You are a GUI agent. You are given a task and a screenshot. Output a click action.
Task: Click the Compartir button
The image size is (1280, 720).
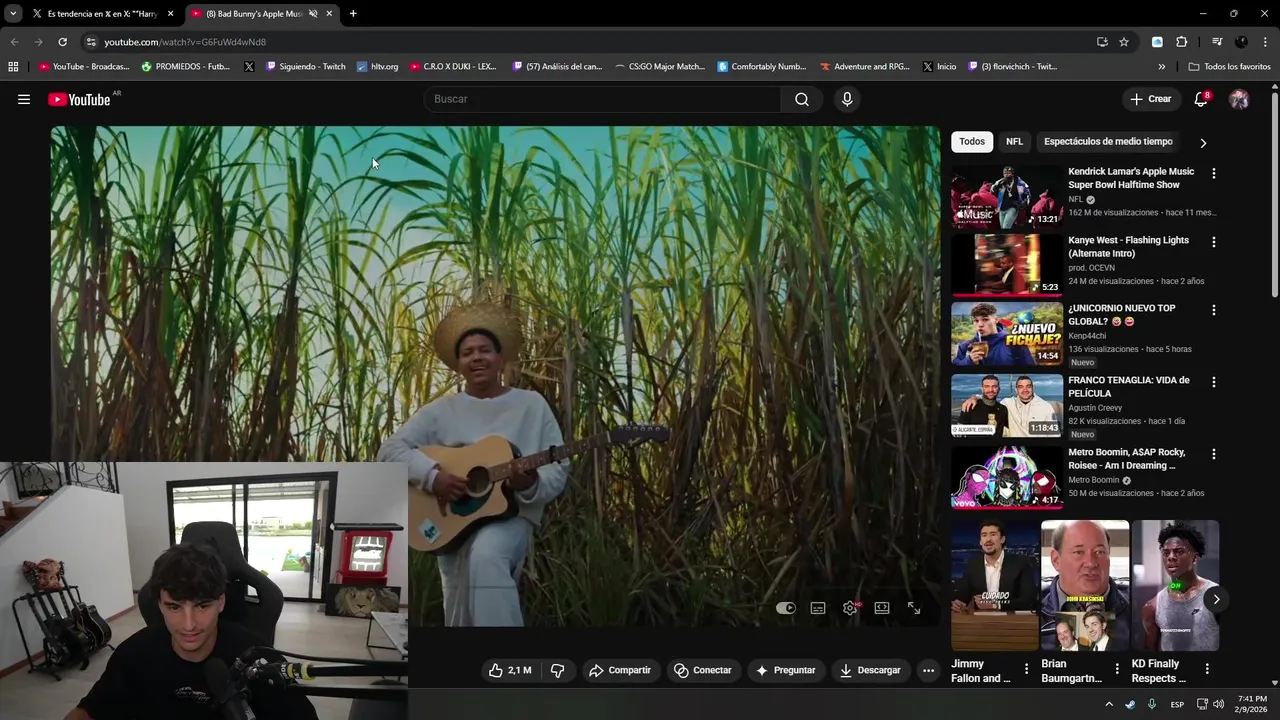coord(619,670)
